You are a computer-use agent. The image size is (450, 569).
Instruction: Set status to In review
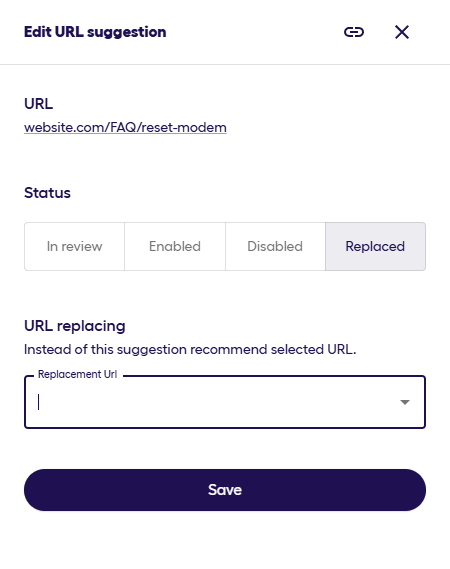point(74,246)
